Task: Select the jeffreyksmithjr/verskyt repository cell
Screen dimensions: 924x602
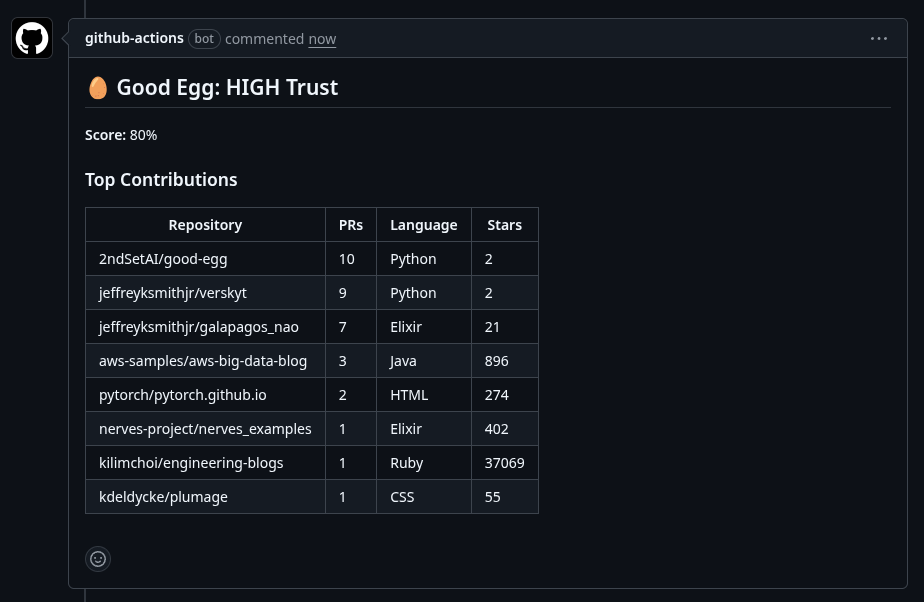Action: [173, 293]
